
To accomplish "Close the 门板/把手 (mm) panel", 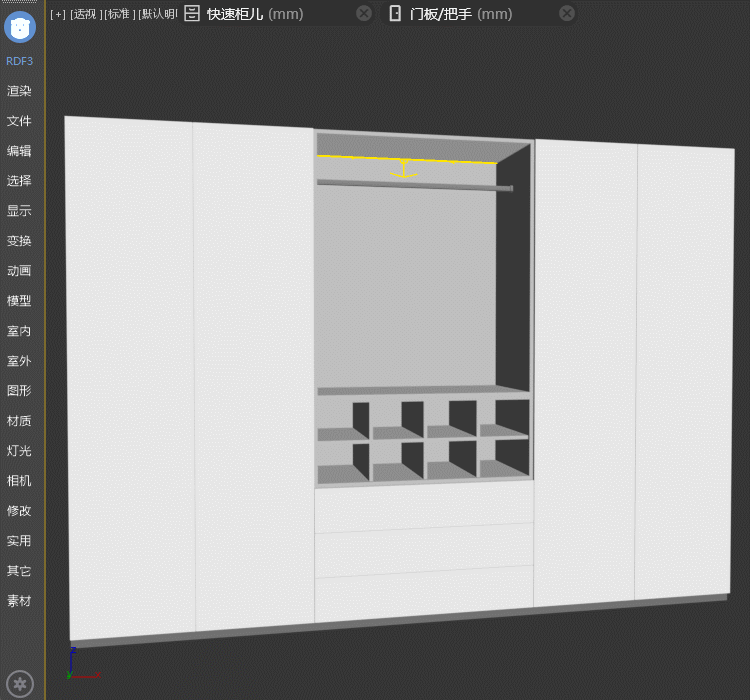I will click(567, 13).
